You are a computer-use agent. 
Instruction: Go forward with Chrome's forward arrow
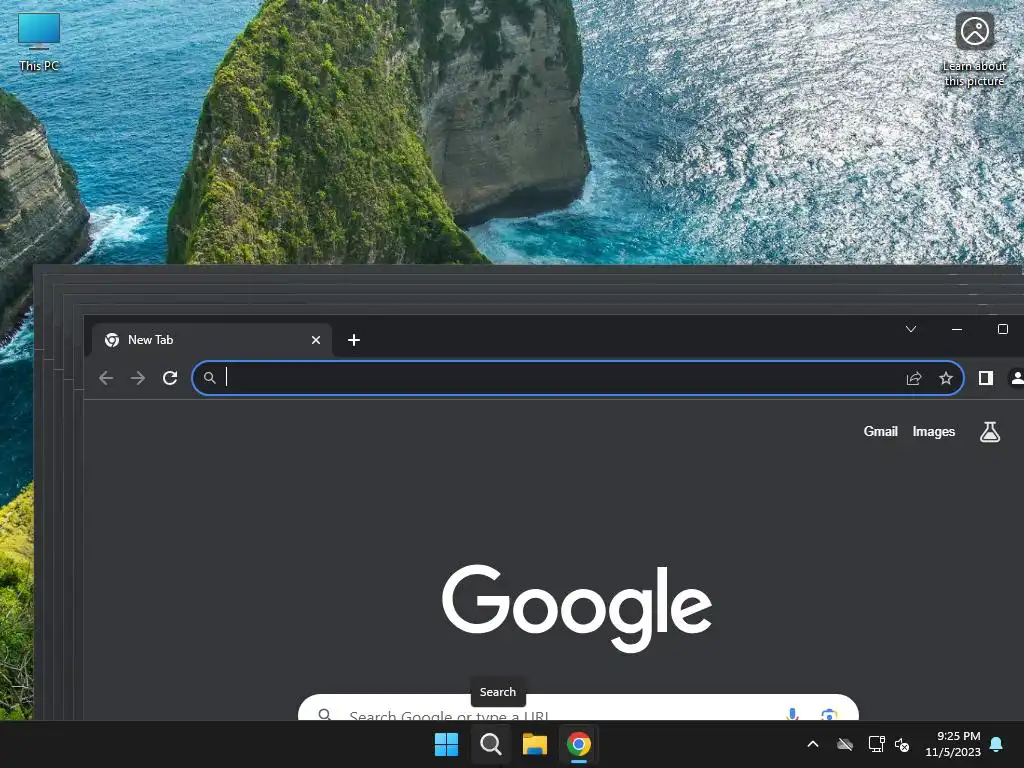tap(138, 378)
